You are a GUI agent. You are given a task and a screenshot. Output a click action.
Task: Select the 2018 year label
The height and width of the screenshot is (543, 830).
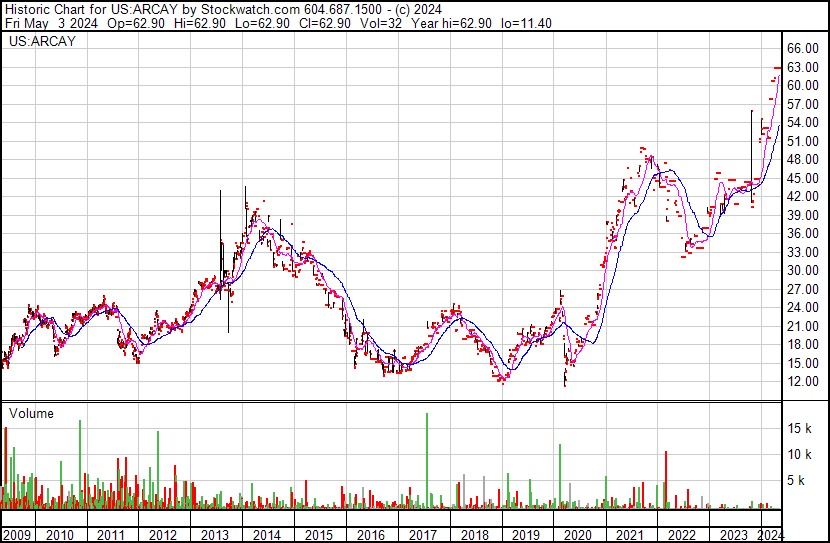pyautogui.click(x=474, y=535)
